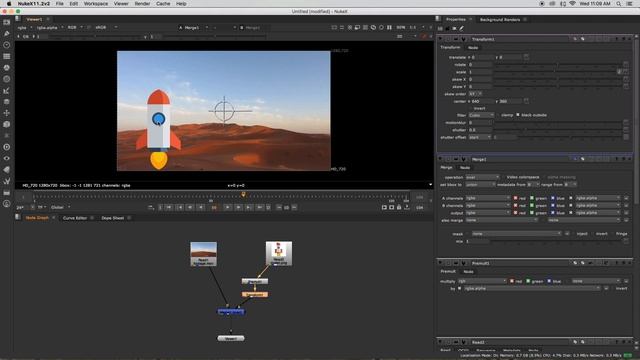Select the desert Read1 node thumbnail

[204, 254]
